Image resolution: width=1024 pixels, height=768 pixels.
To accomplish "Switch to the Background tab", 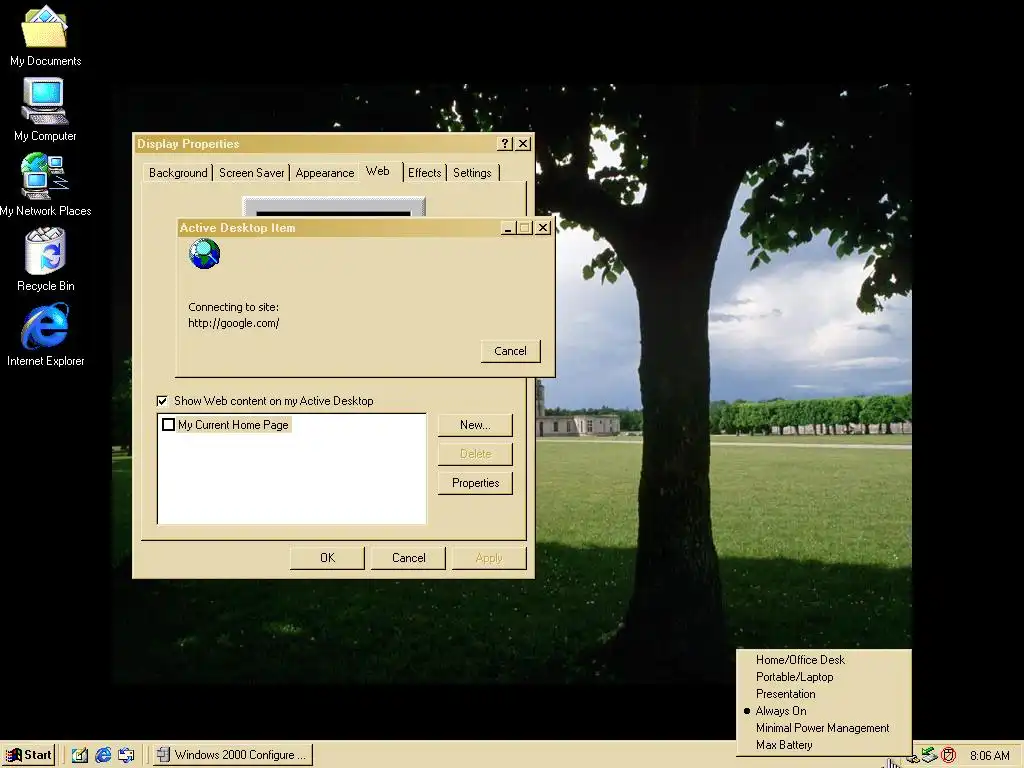I will (x=178, y=173).
